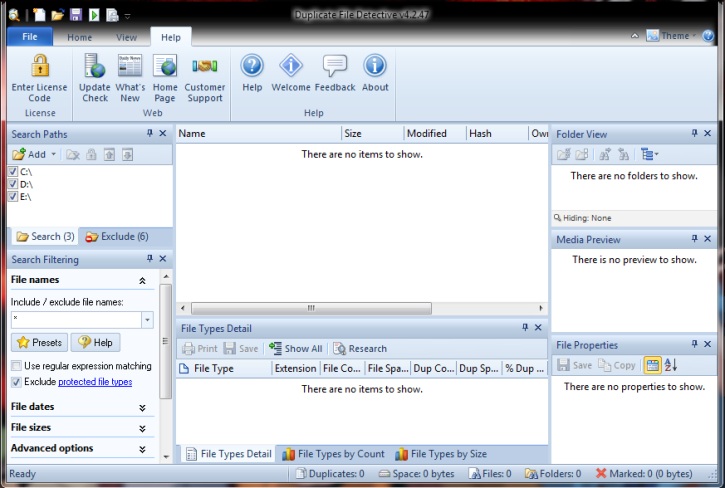Sort file types by Extension column
The width and height of the screenshot is (725, 488).
[295, 369]
